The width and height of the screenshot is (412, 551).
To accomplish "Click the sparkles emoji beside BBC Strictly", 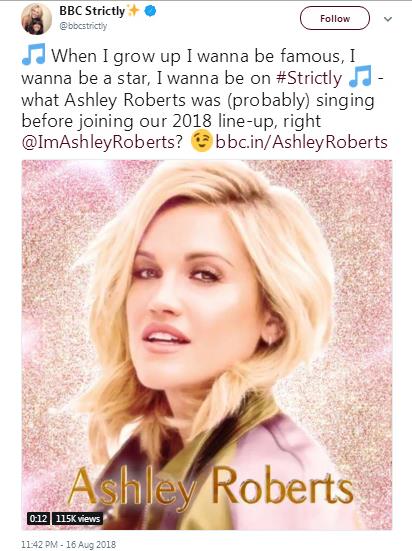I will [x=134, y=11].
